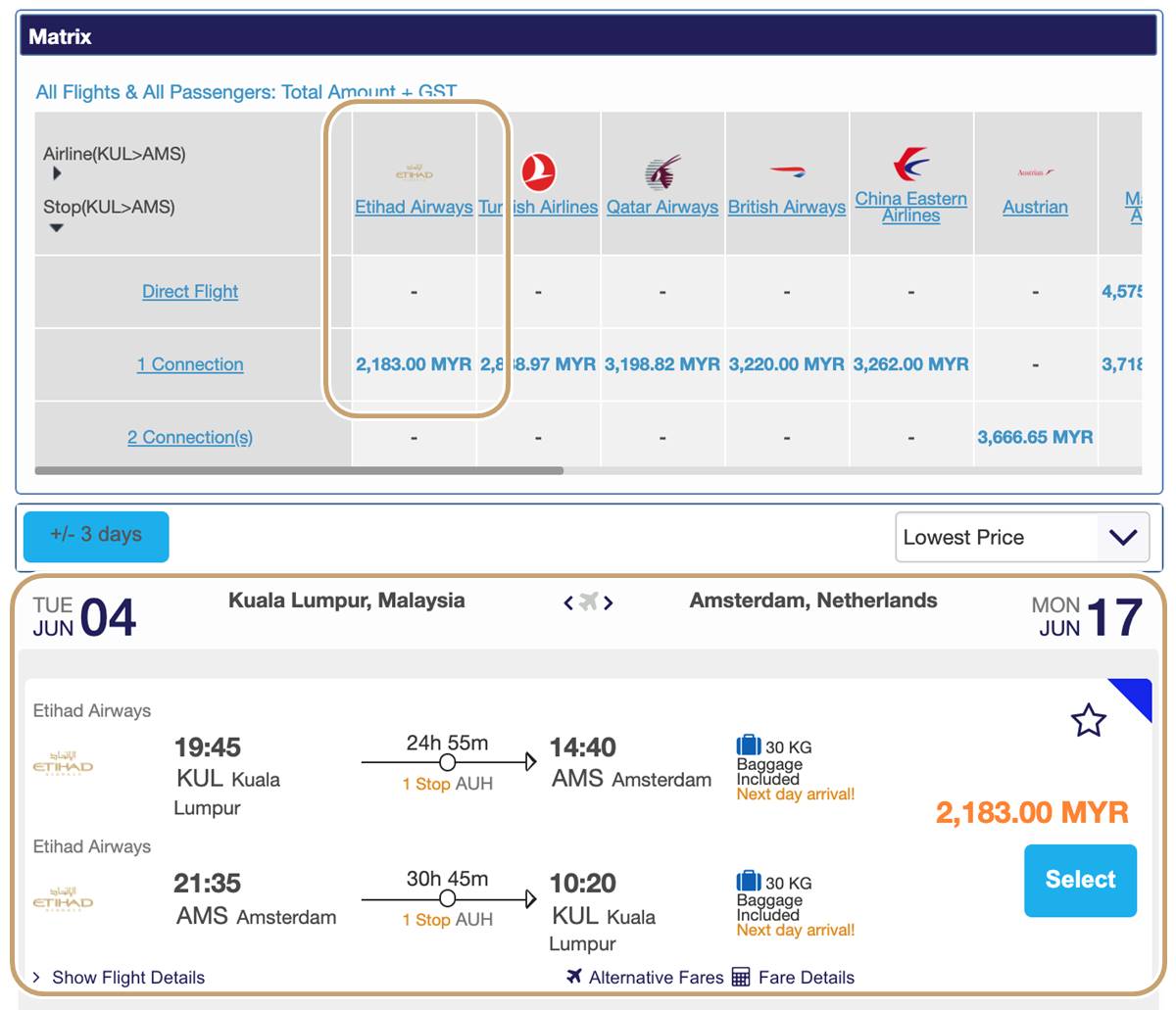
Task: Click the 19:45 departure time
Action: tap(207, 747)
